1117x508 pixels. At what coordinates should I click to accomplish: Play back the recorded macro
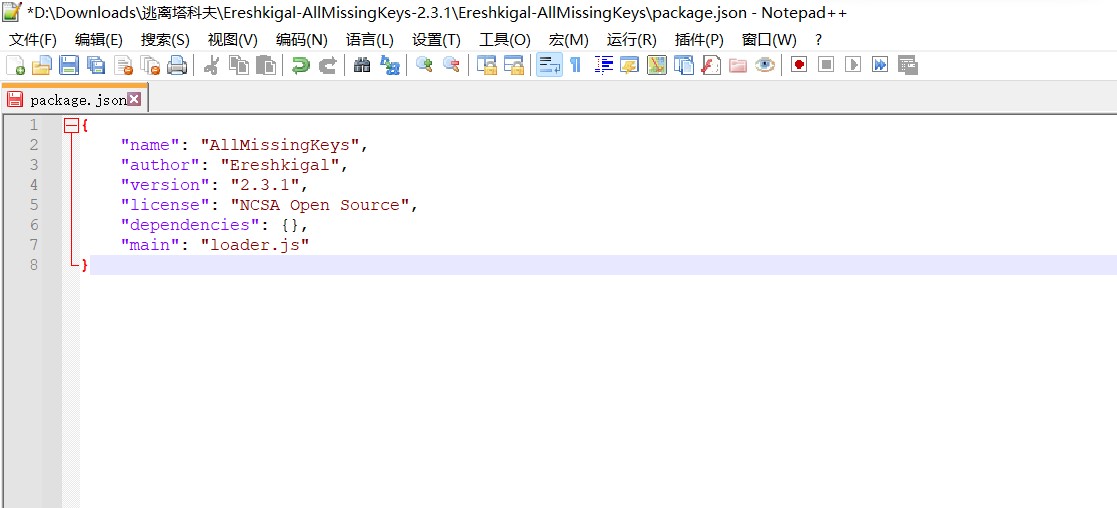point(853,66)
